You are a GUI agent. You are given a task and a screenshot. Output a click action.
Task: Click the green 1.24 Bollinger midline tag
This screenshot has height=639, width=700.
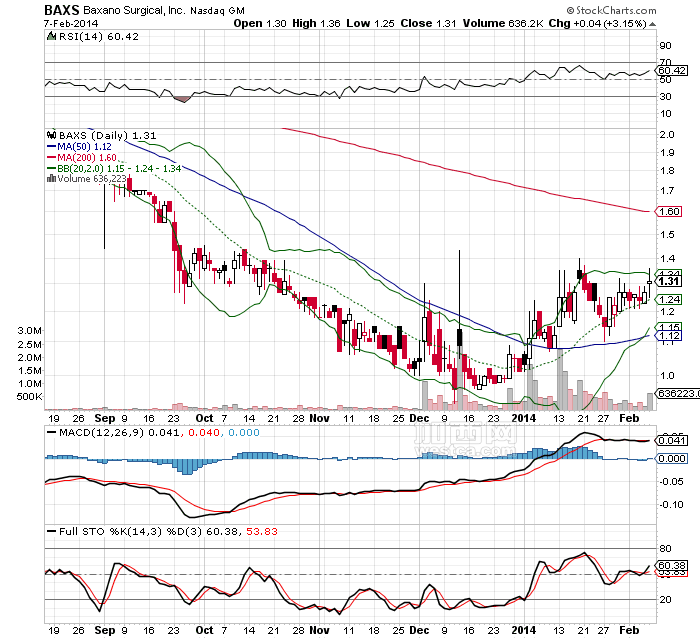(x=669, y=300)
